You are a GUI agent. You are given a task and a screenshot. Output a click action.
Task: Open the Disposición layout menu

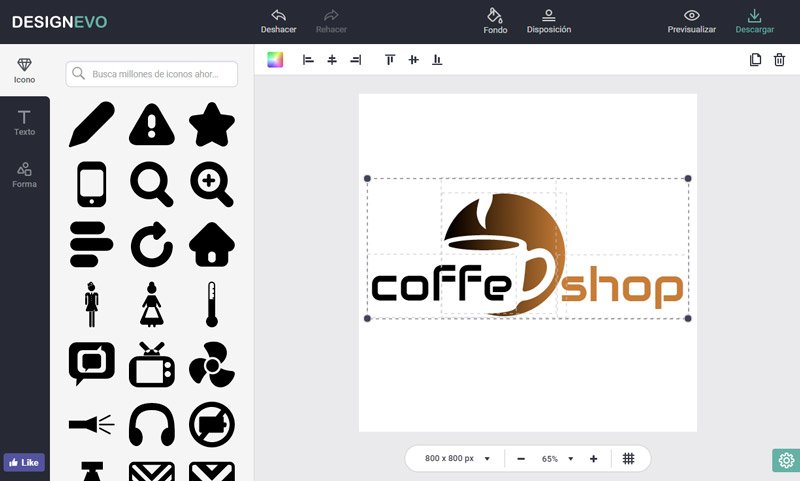[548, 21]
